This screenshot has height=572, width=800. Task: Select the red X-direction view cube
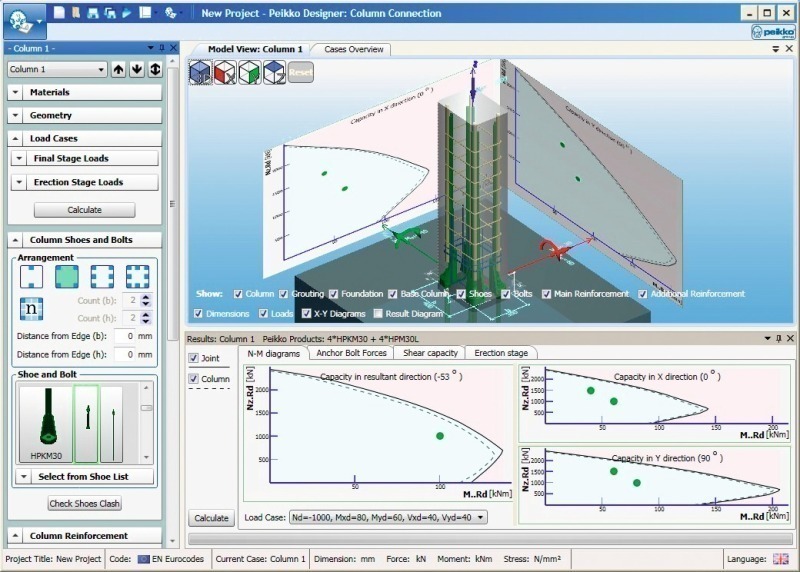click(225, 72)
